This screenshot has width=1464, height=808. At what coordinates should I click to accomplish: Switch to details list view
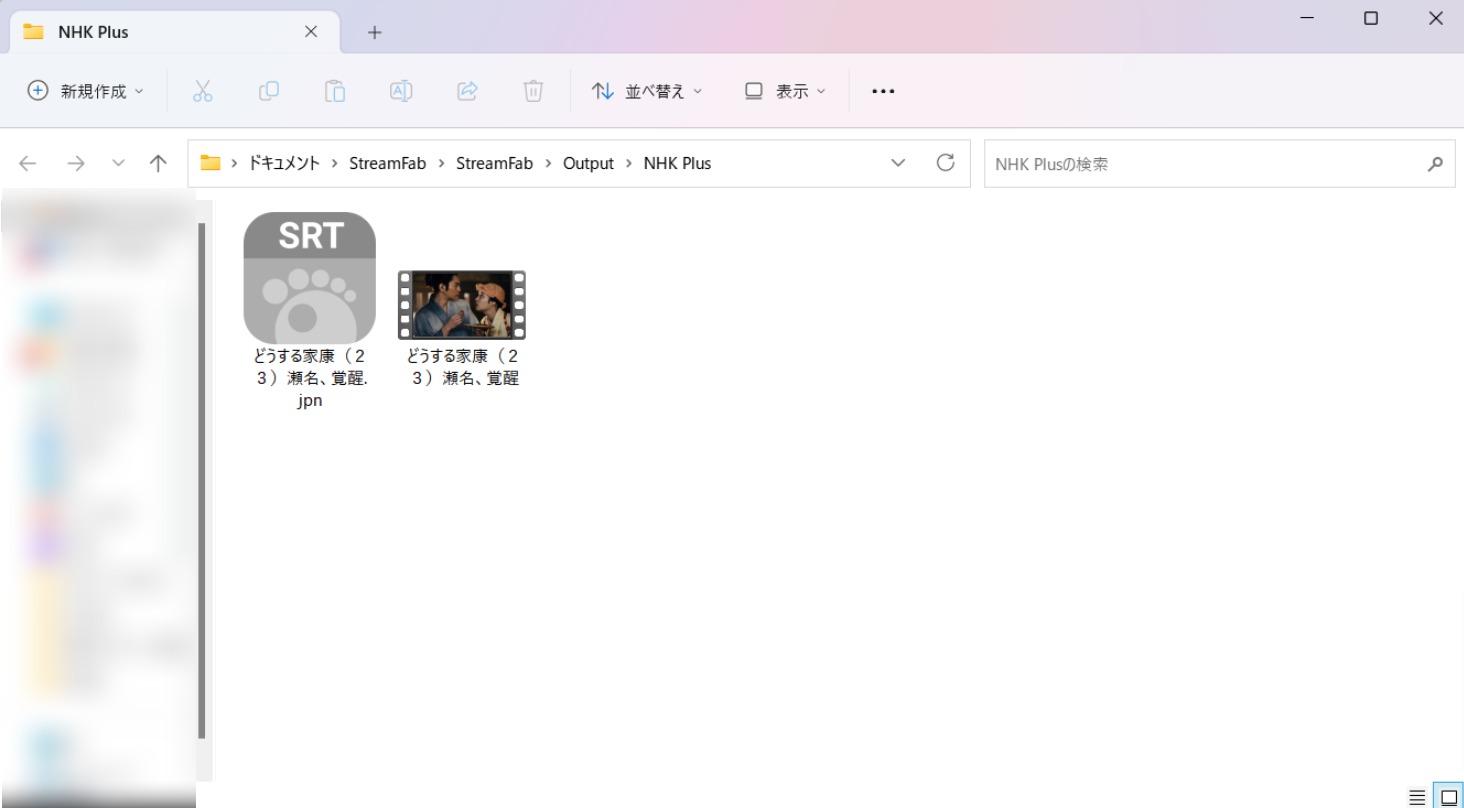tap(1417, 797)
